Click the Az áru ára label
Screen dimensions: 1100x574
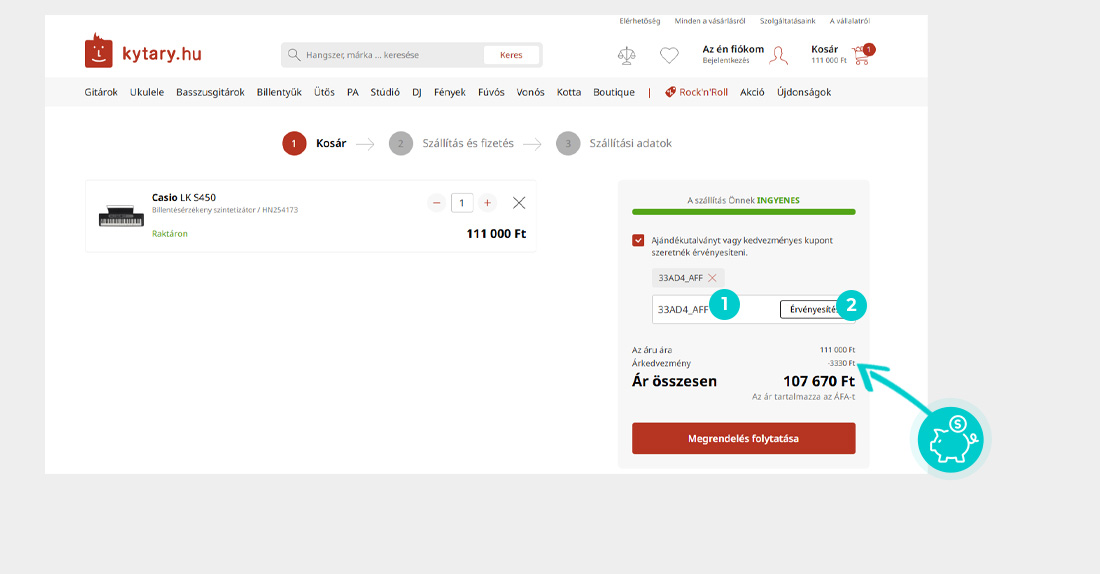[652, 349]
